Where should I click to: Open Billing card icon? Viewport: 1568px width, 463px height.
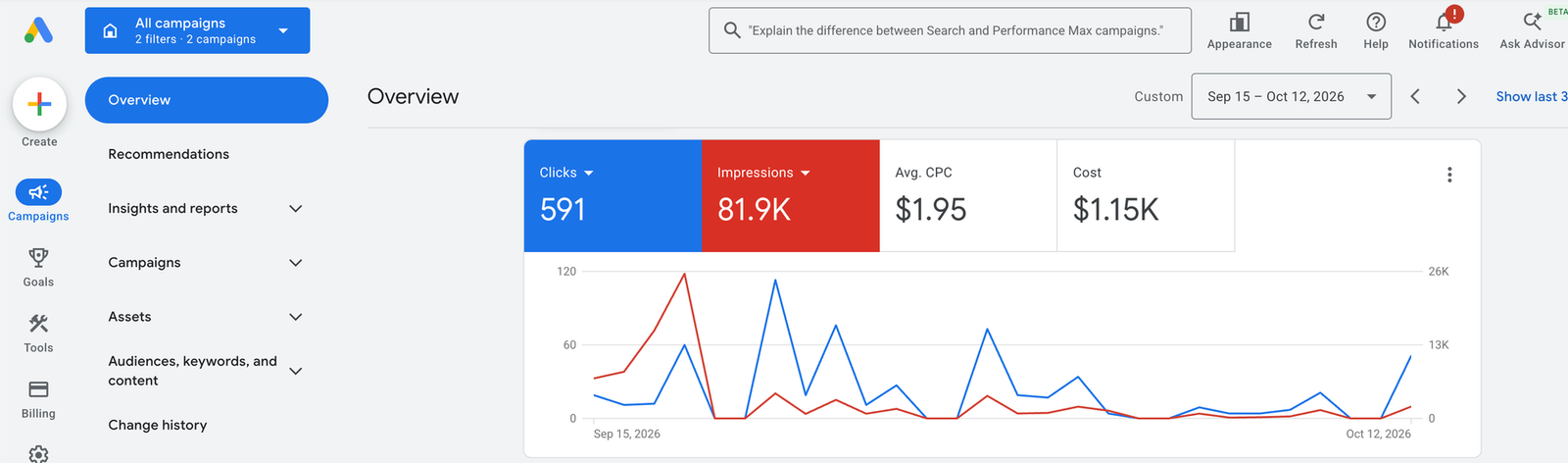pyautogui.click(x=38, y=389)
